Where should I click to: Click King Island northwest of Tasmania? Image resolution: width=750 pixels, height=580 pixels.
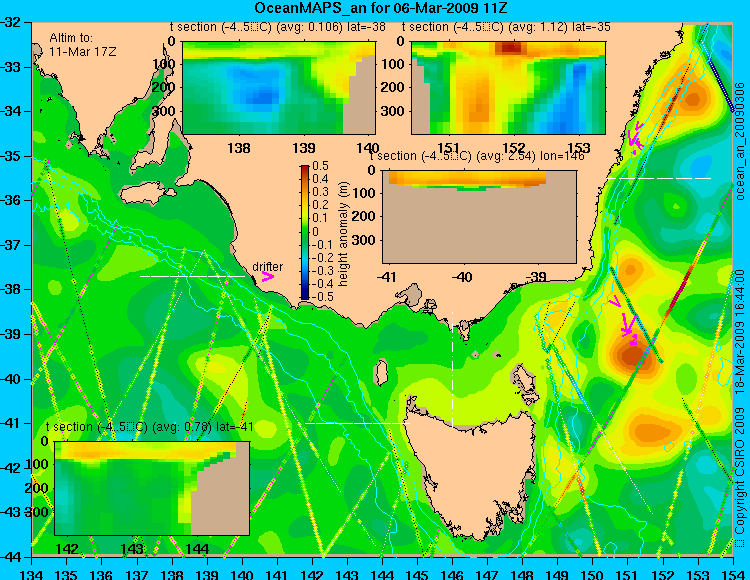click(x=380, y=372)
